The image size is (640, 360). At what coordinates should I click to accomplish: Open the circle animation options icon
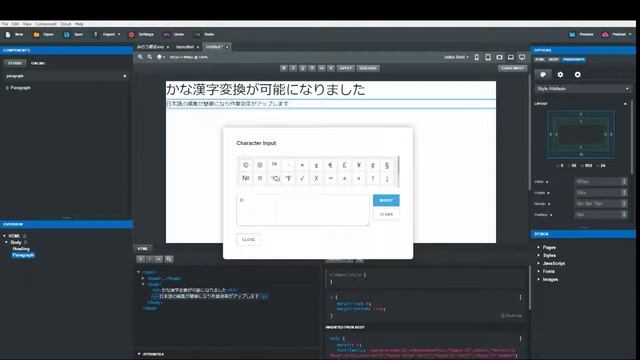(x=578, y=75)
